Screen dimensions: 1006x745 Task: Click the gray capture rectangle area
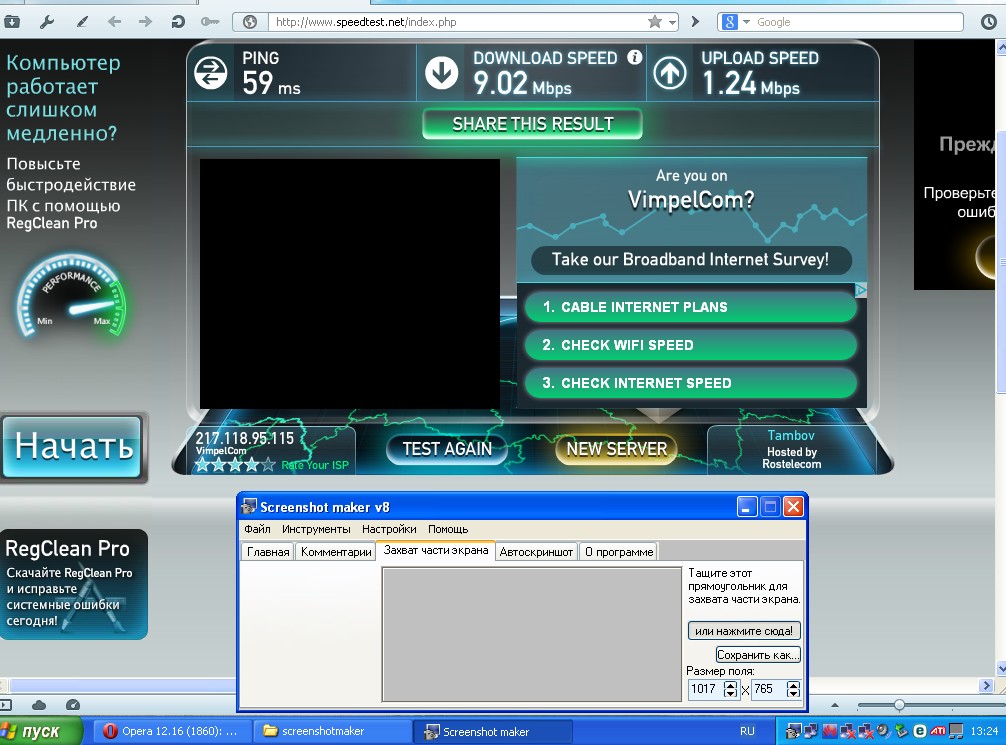coord(532,635)
